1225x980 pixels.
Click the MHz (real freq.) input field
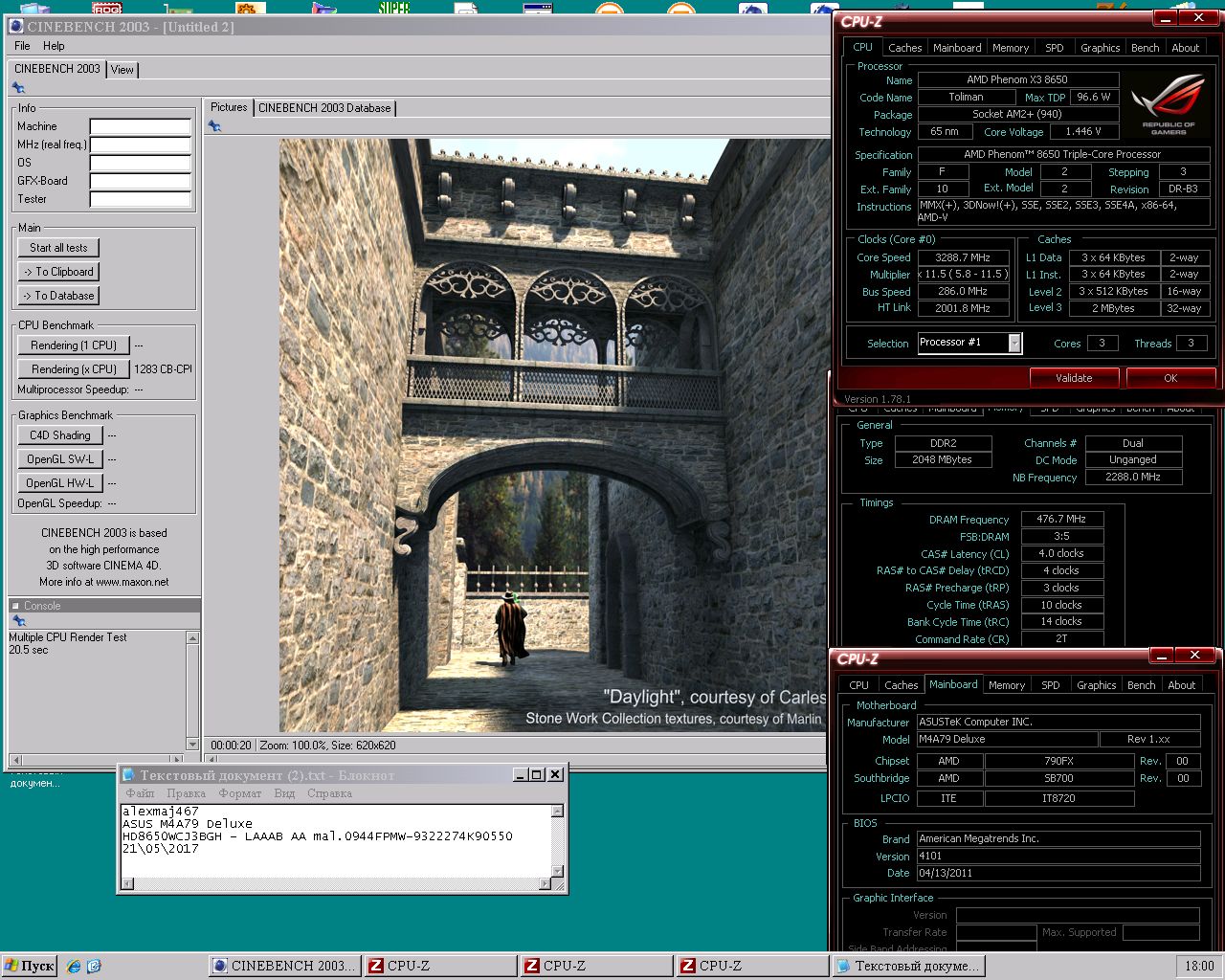141,145
